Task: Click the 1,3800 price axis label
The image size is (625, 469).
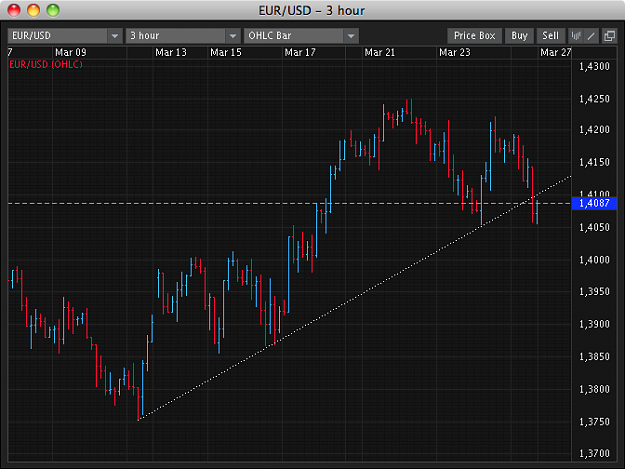Action: (x=594, y=389)
